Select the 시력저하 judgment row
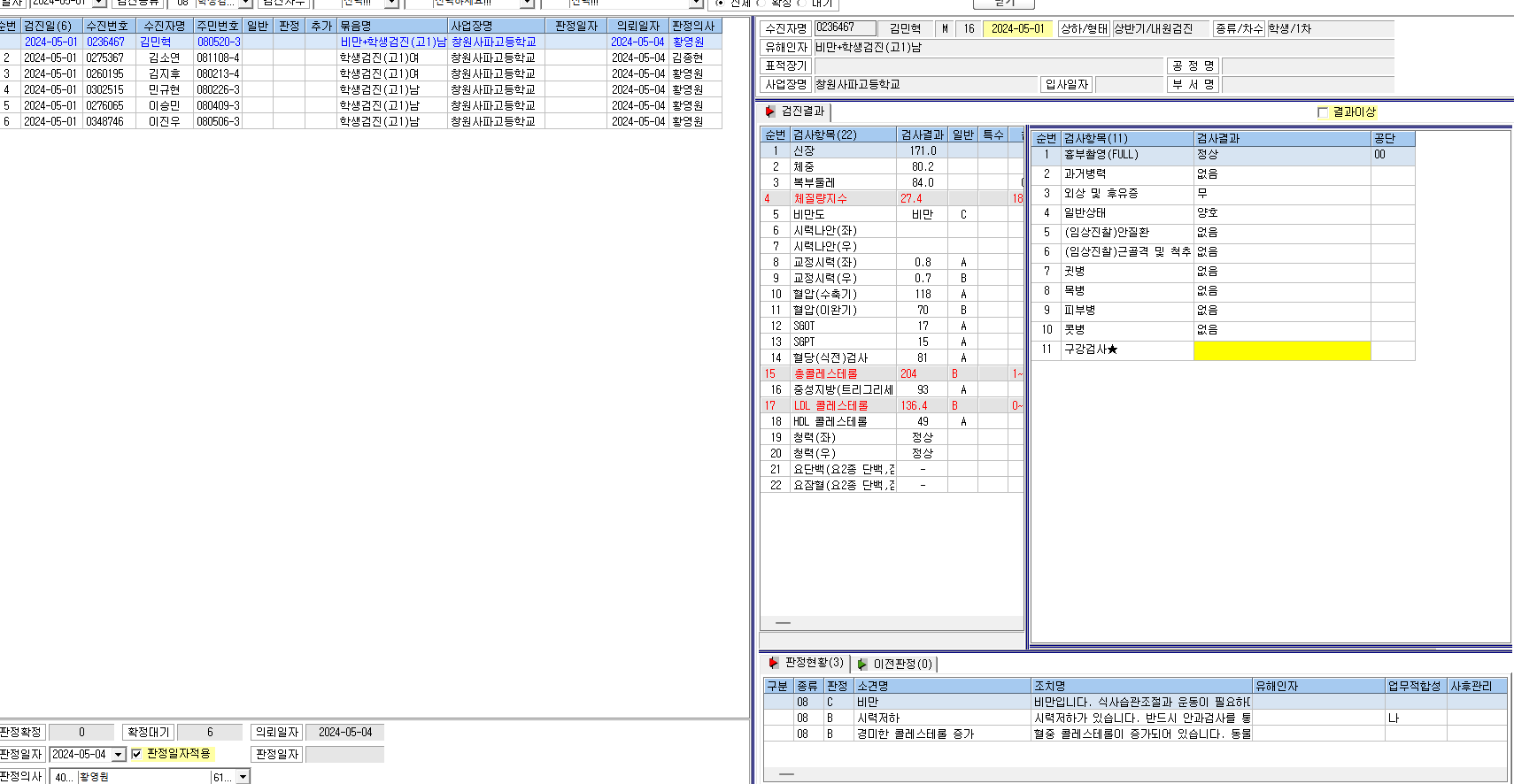This screenshot has width=1514, height=784. click(1135, 718)
